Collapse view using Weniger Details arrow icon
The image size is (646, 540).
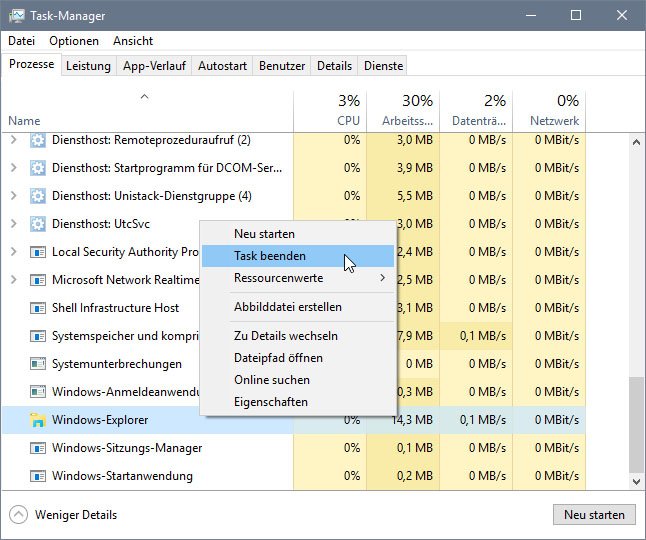click(18, 514)
